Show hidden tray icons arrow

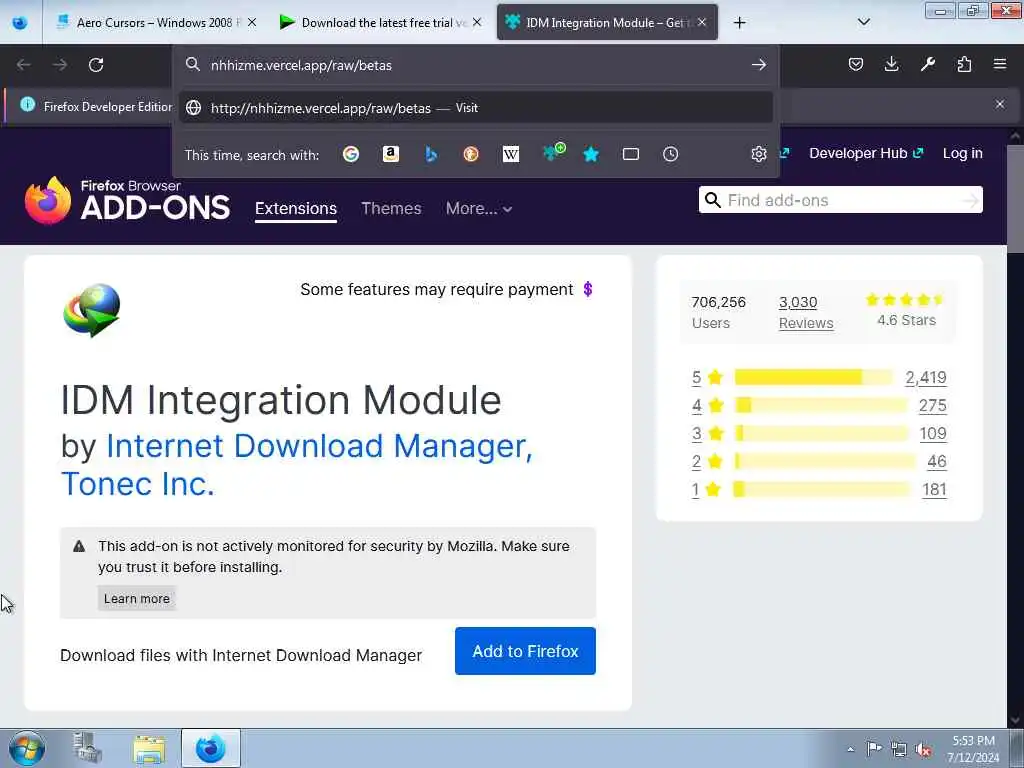850,749
